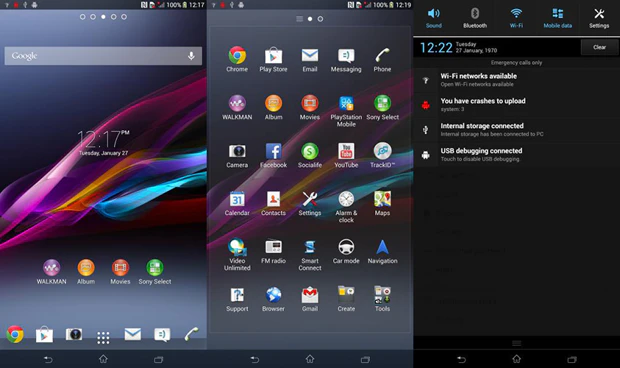Image resolution: width=620 pixels, height=368 pixels.
Task: Open Album on the home screen
Action: click(86, 272)
